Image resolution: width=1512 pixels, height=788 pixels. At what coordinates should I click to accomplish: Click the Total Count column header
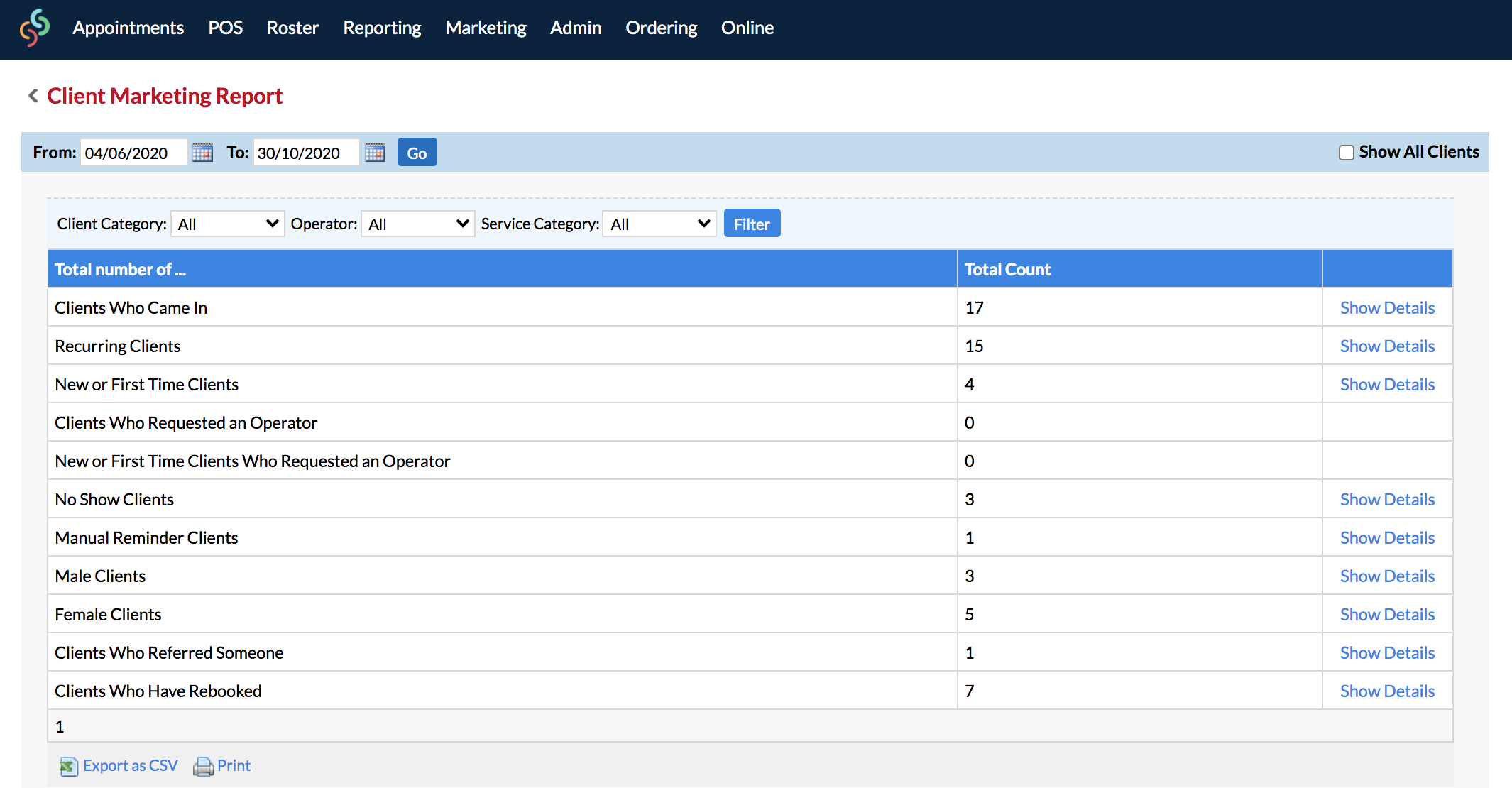pyautogui.click(x=1140, y=269)
